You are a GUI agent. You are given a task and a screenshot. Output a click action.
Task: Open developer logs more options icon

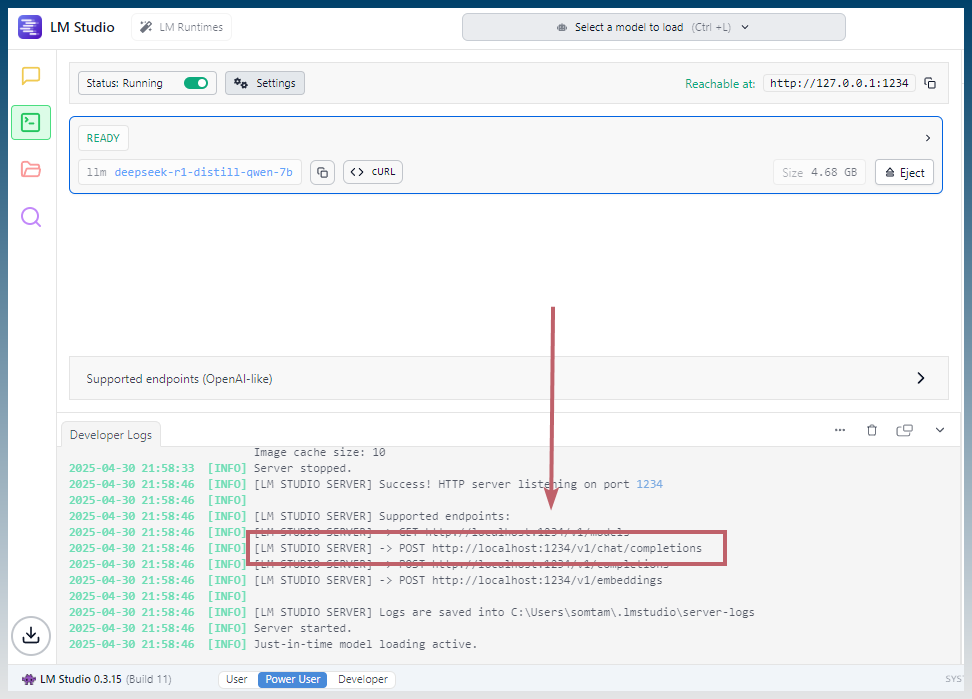pyautogui.click(x=840, y=430)
